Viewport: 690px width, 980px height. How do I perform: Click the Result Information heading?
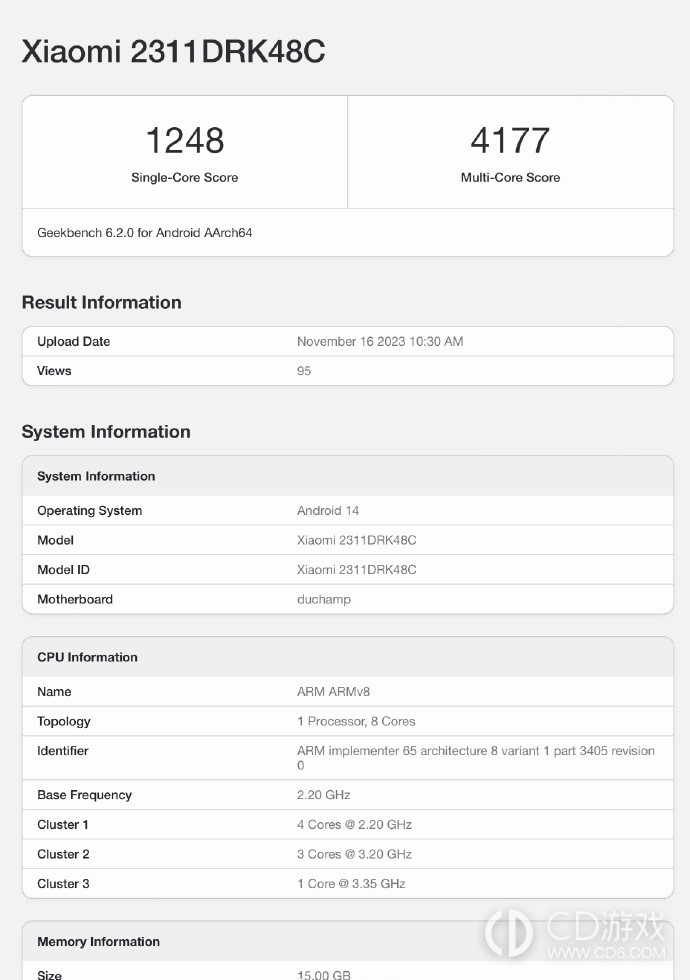(x=102, y=303)
